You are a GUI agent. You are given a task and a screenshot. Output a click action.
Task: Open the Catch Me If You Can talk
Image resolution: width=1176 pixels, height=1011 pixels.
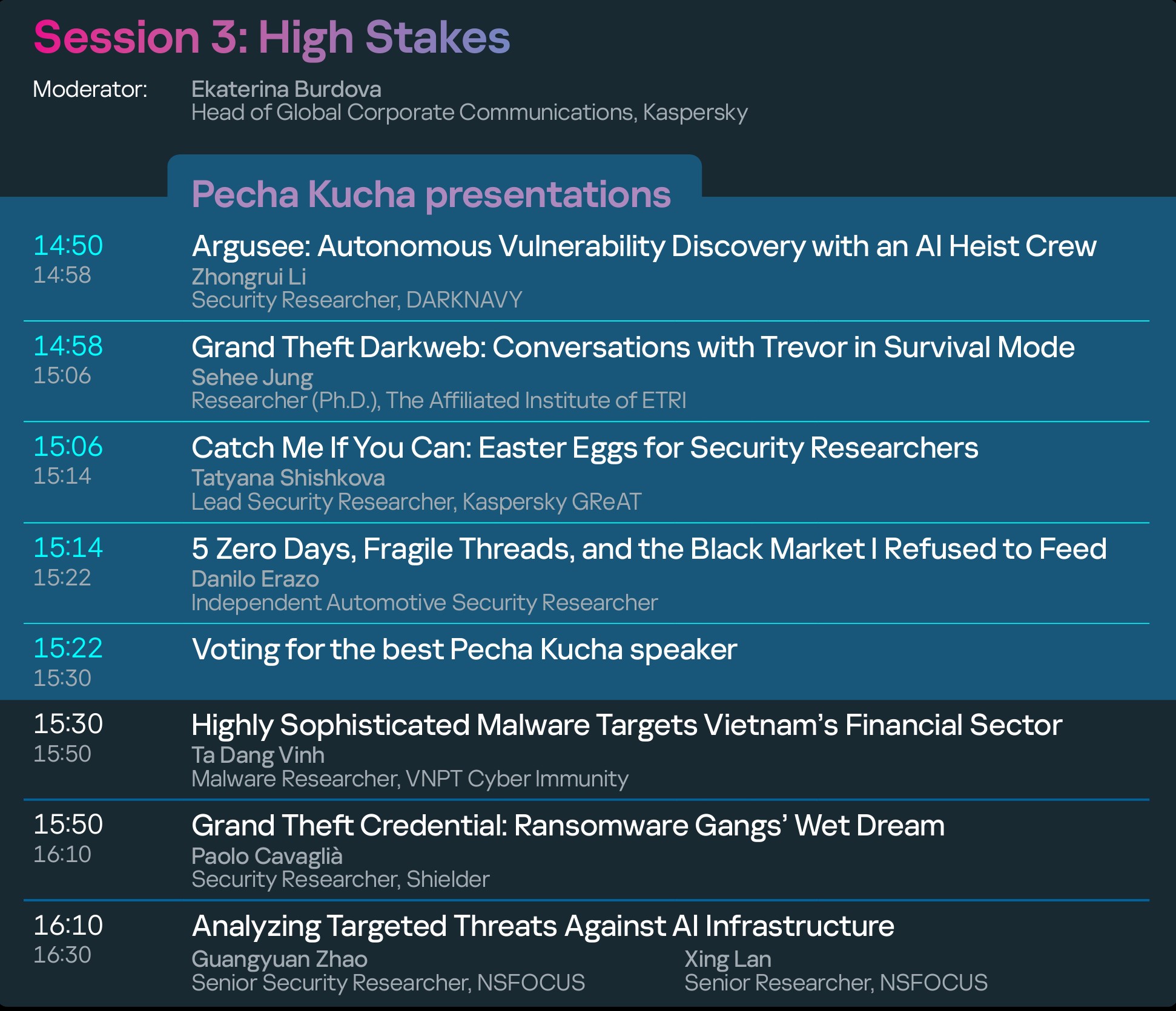pos(584,448)
